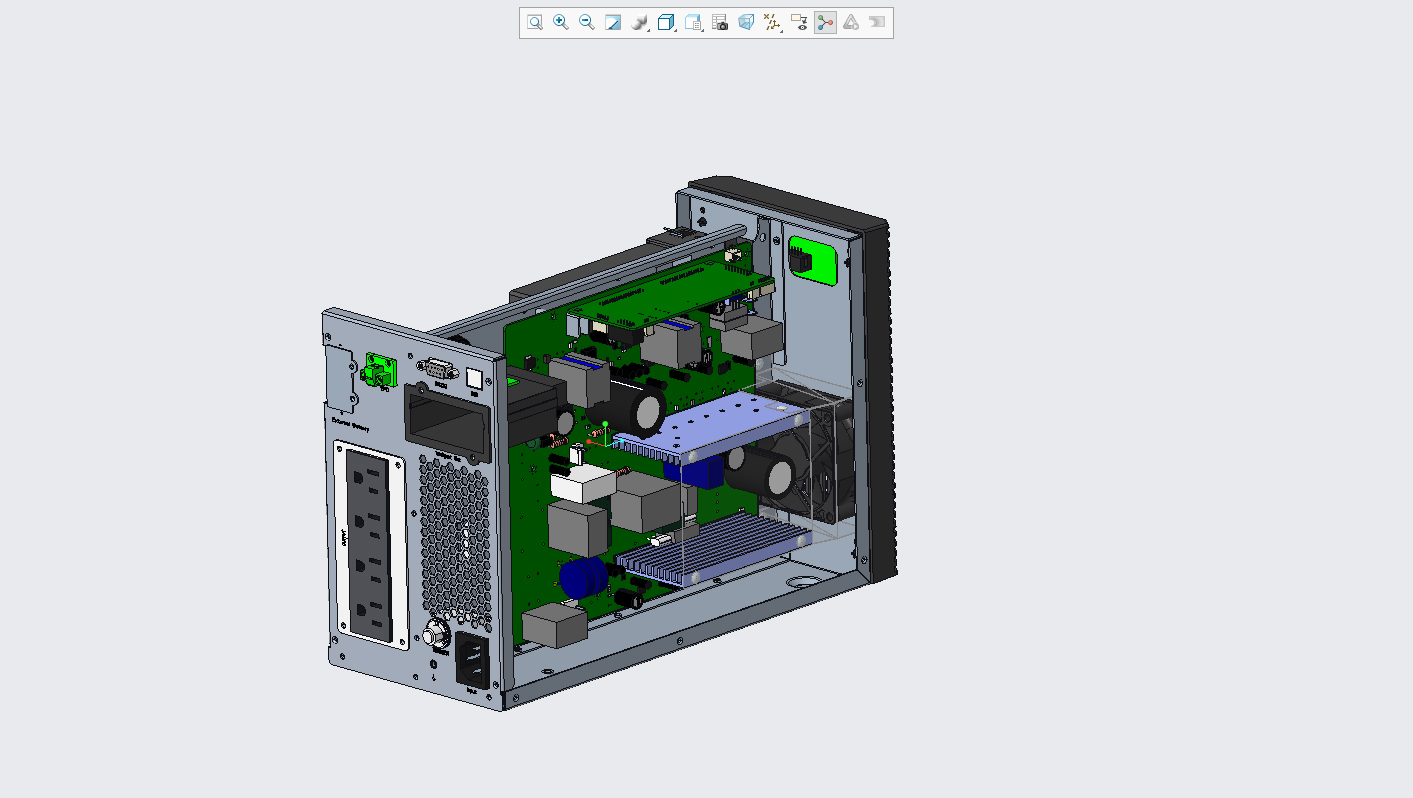Toggle the Spin Center display
Screen dimensions: 1413x798
(x=825, y=22)
